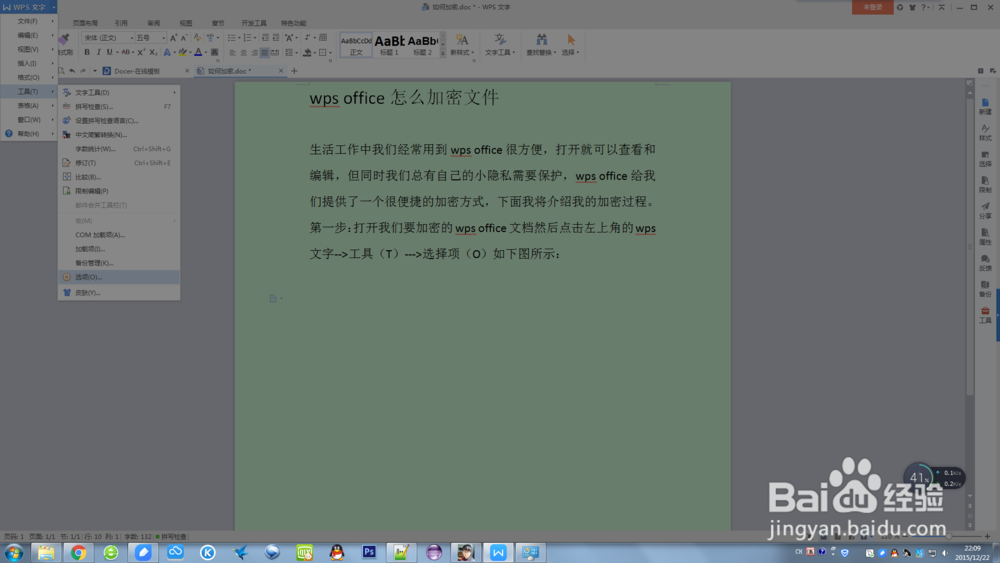Open 新建 in right sidebar
This screenshot has height=563, width=1000.
985,106
